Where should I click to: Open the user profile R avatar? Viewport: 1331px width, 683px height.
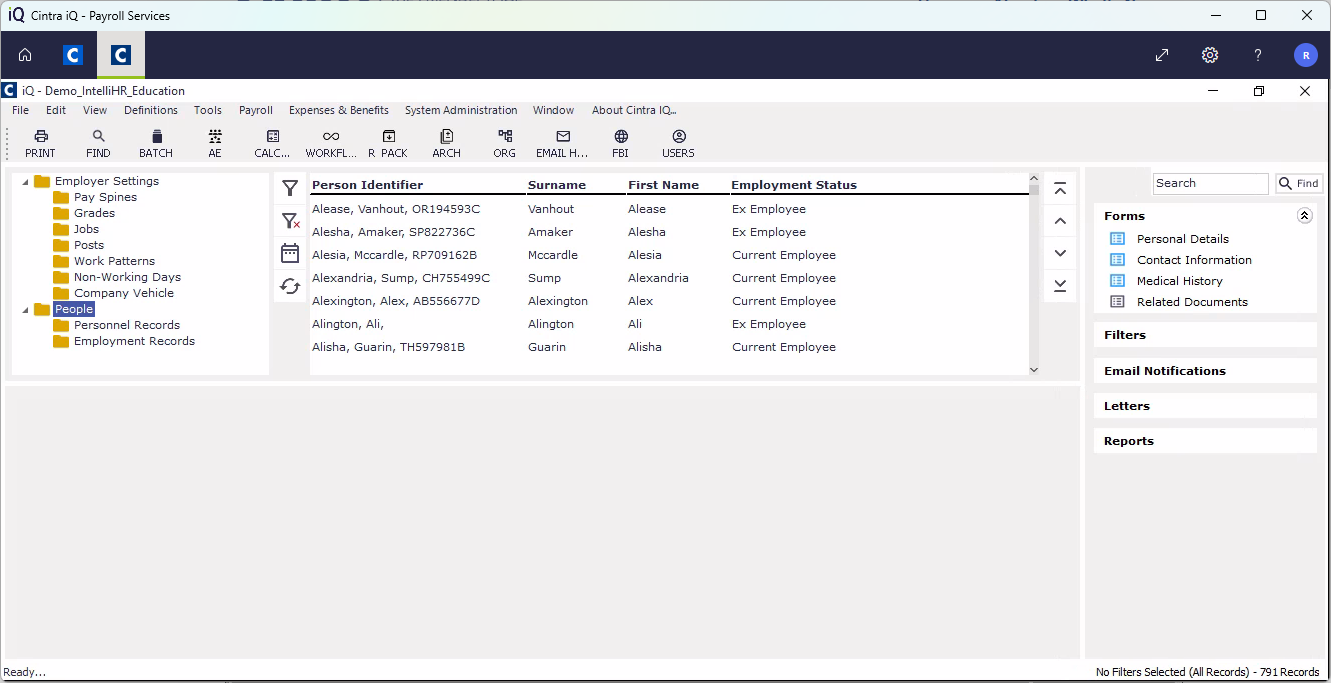[1306, 55]
